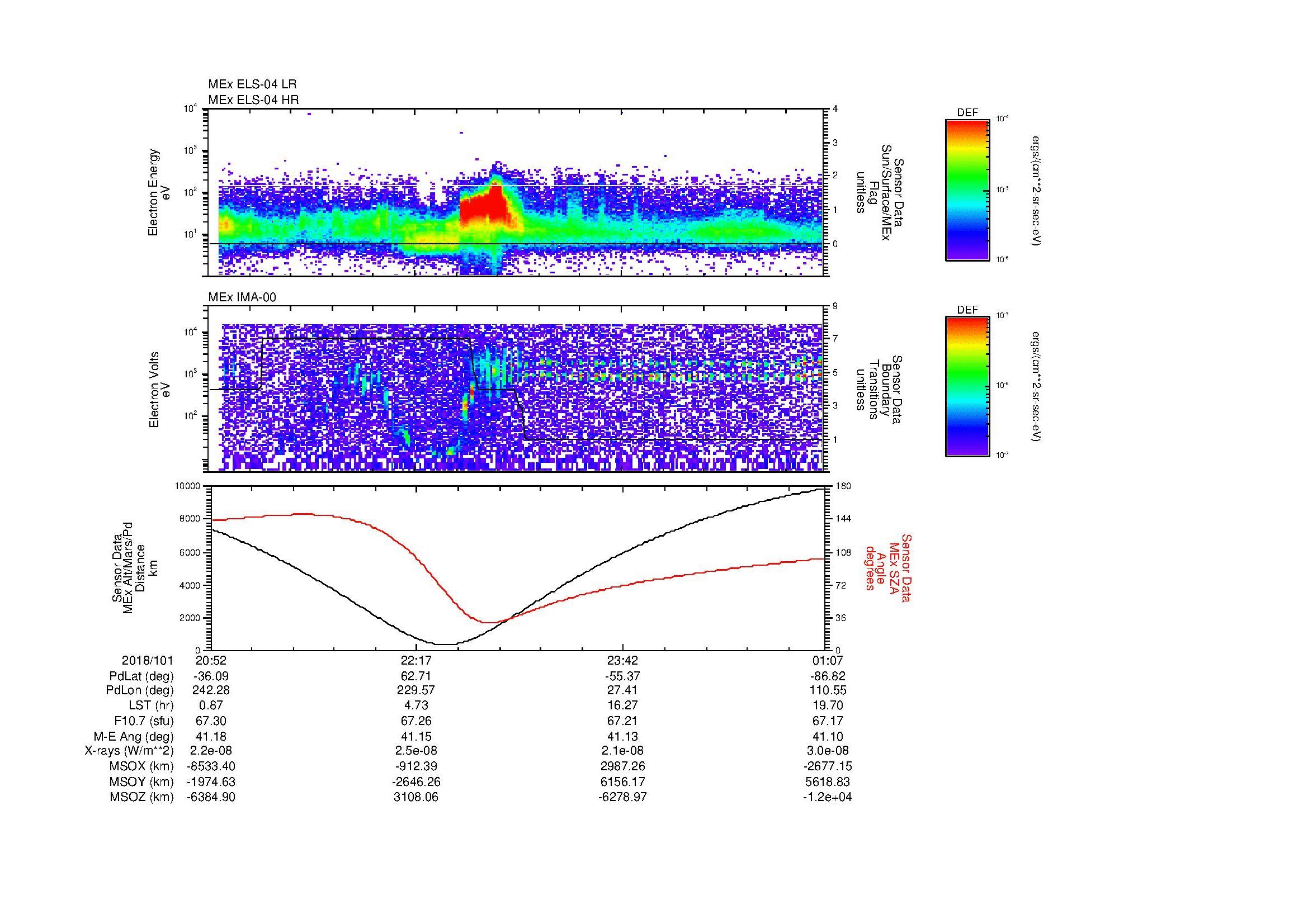The image size is (1308, 924).
Task: Click the 'Electron Energy eV' axis label
Action: point(159,192)
